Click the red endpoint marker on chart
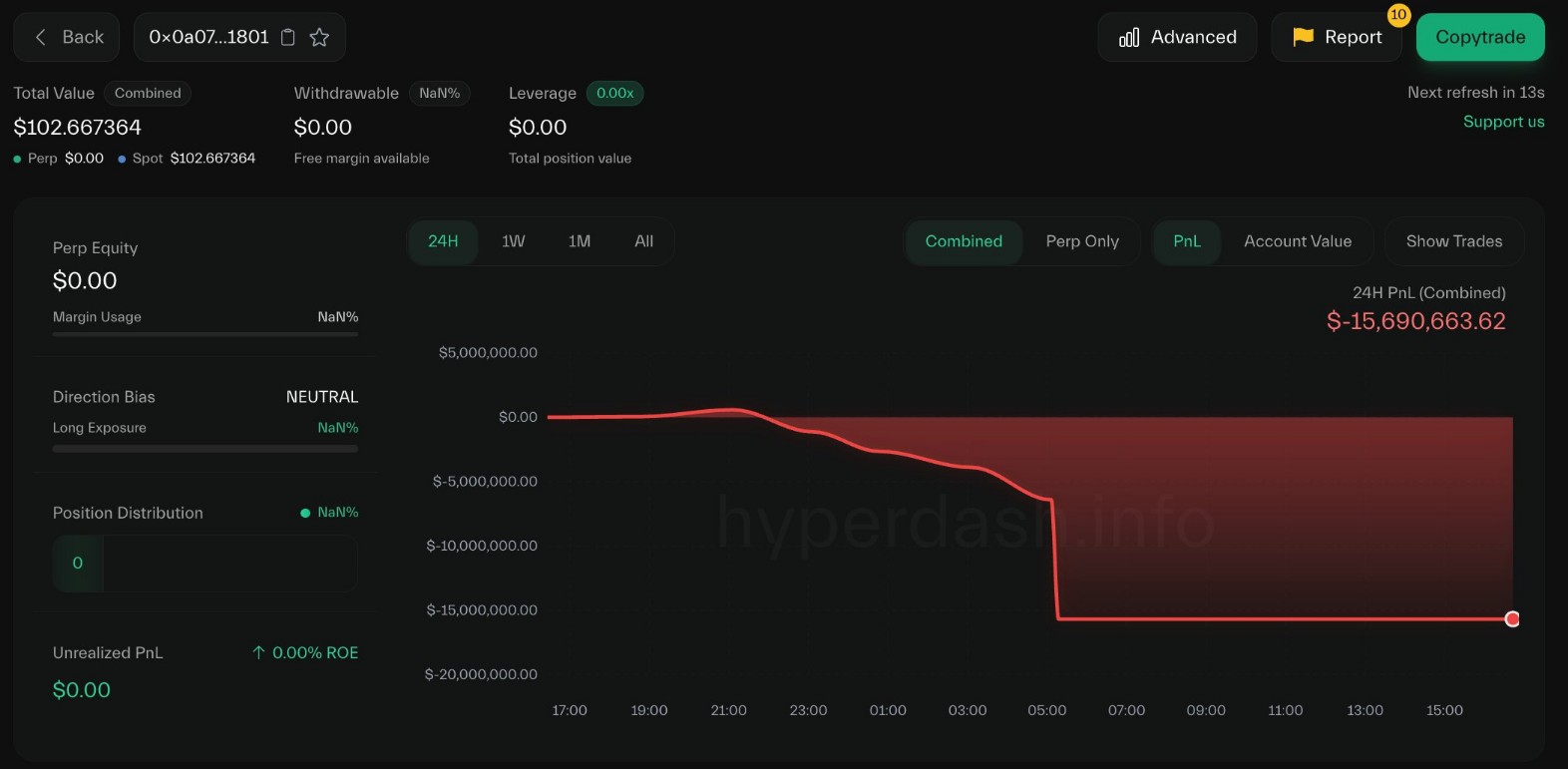Screen dimensions: 1568x769 pyautogui.click(x=1512, y=619)
